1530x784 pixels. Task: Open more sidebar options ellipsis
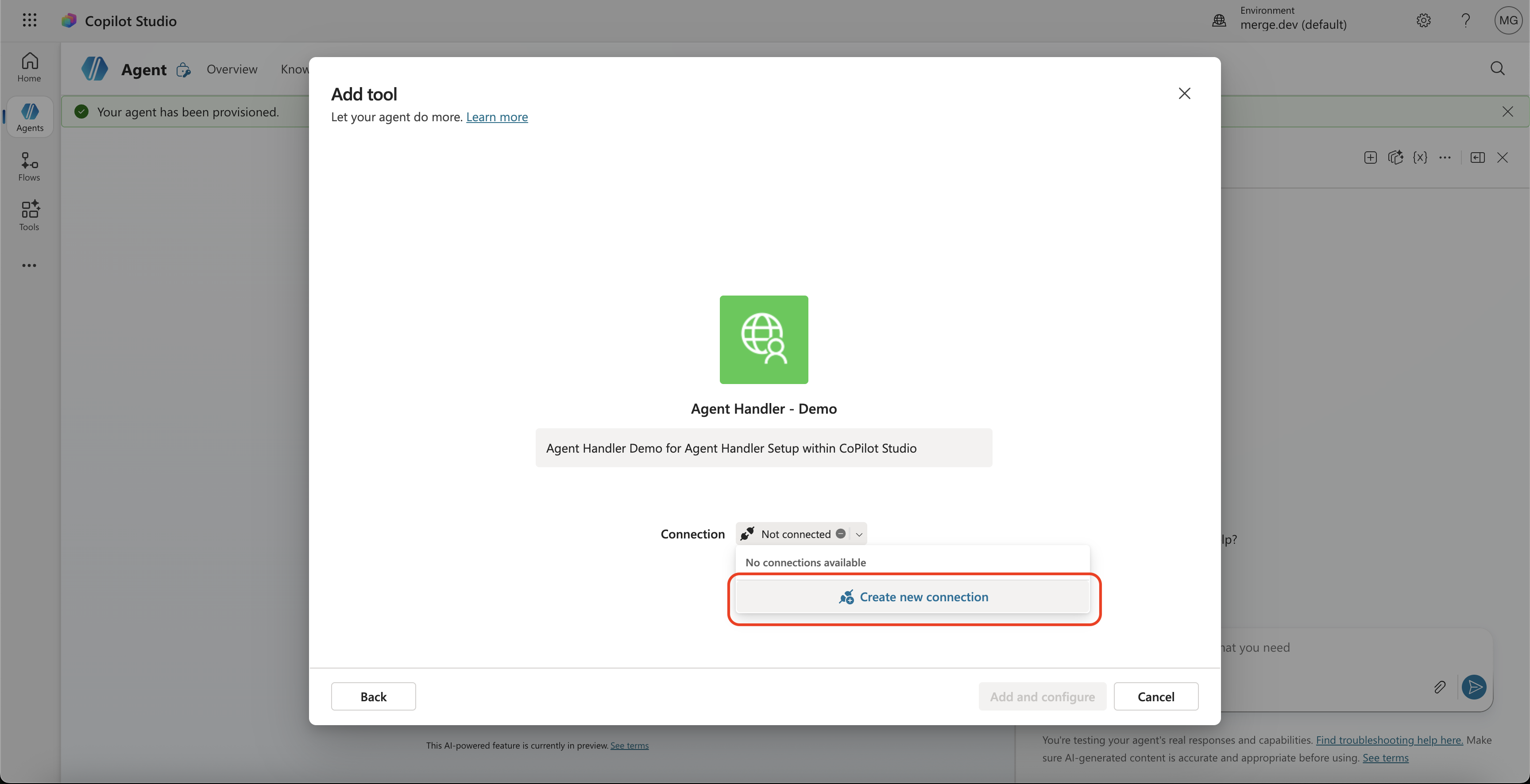(29, 265)
